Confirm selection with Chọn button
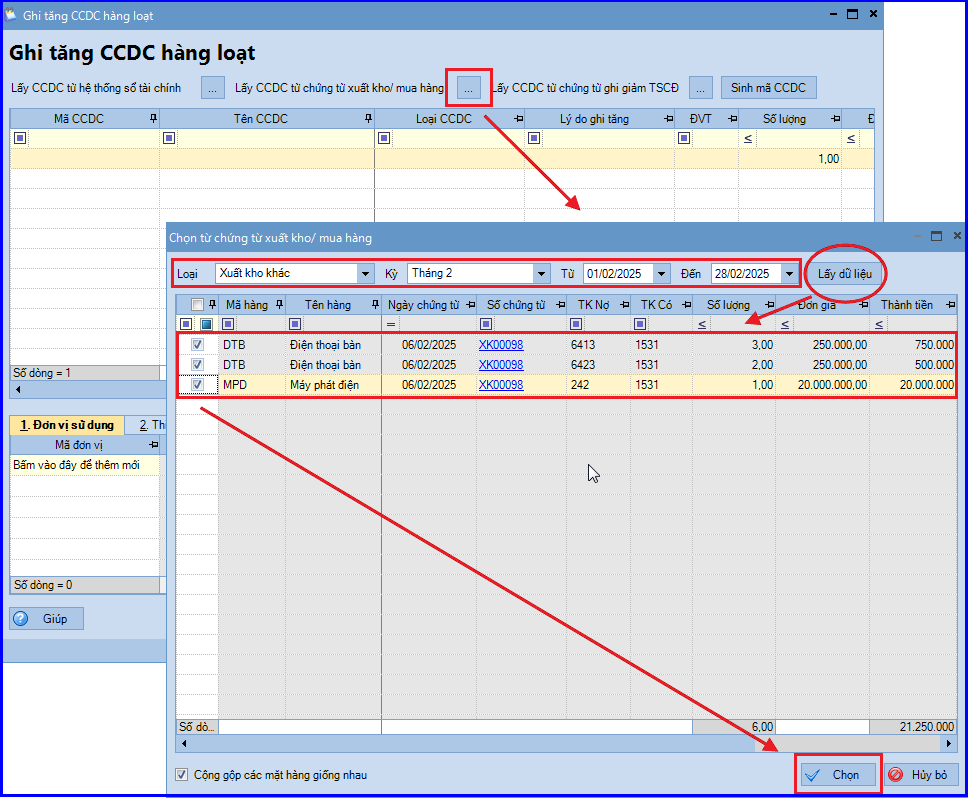This screenshot has width=968, height=798. pyautogui.click(x=838, y=775)
